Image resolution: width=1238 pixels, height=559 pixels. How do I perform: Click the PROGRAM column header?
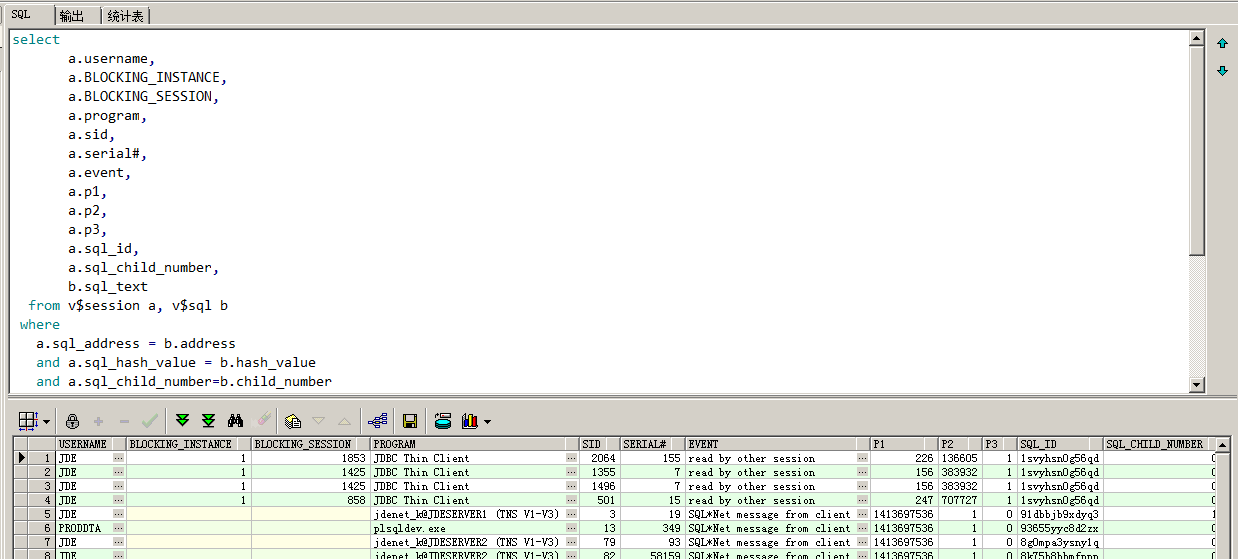click(x=475, y=444)
